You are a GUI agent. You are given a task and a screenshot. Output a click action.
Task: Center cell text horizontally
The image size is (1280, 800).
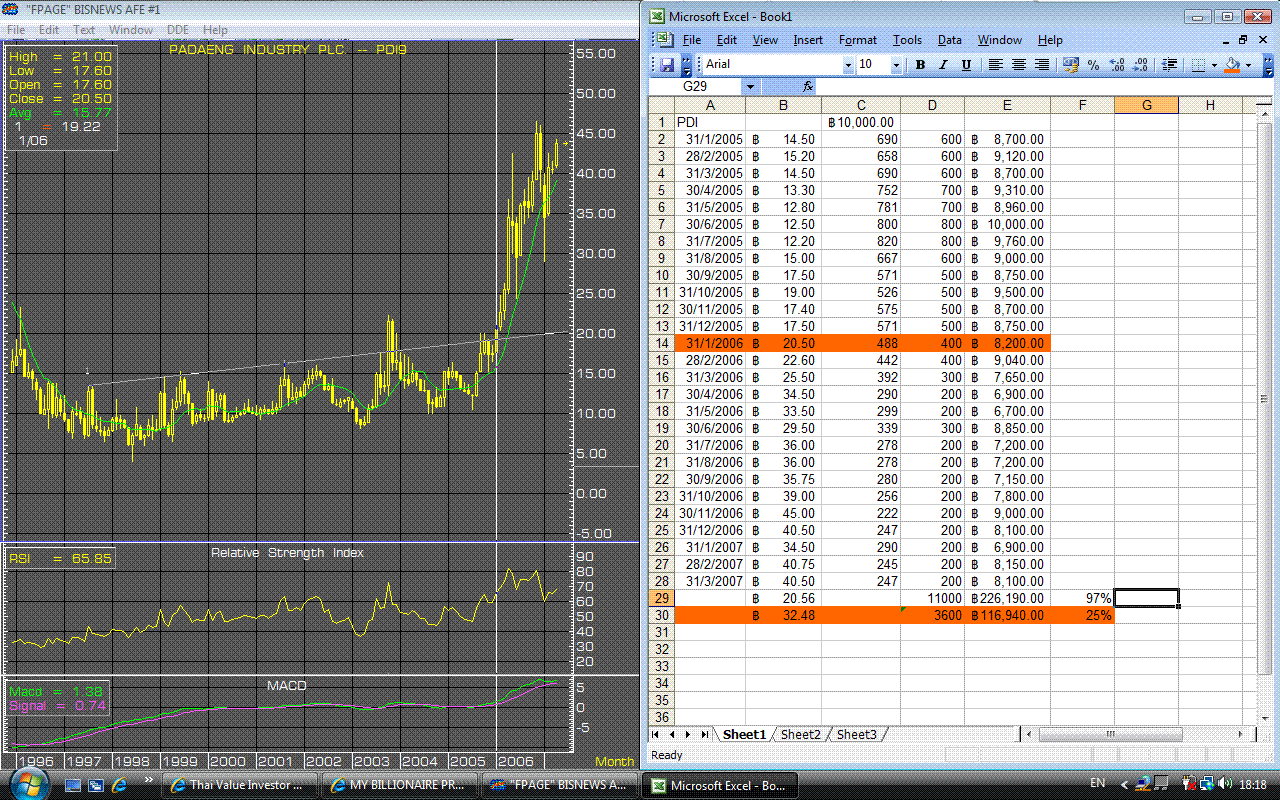tap(1019, 64)
